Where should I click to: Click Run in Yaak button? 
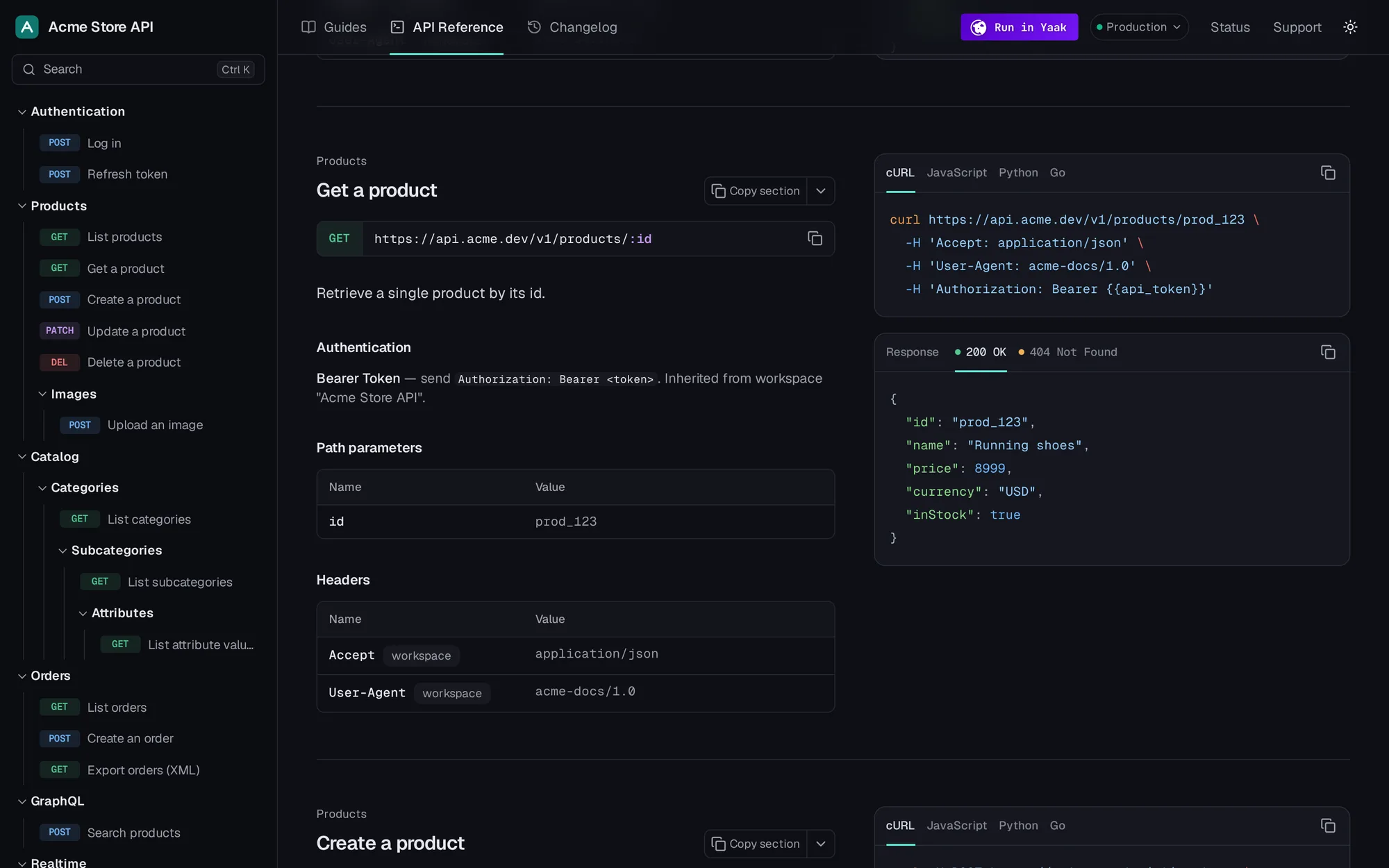tap(1019, 27)
